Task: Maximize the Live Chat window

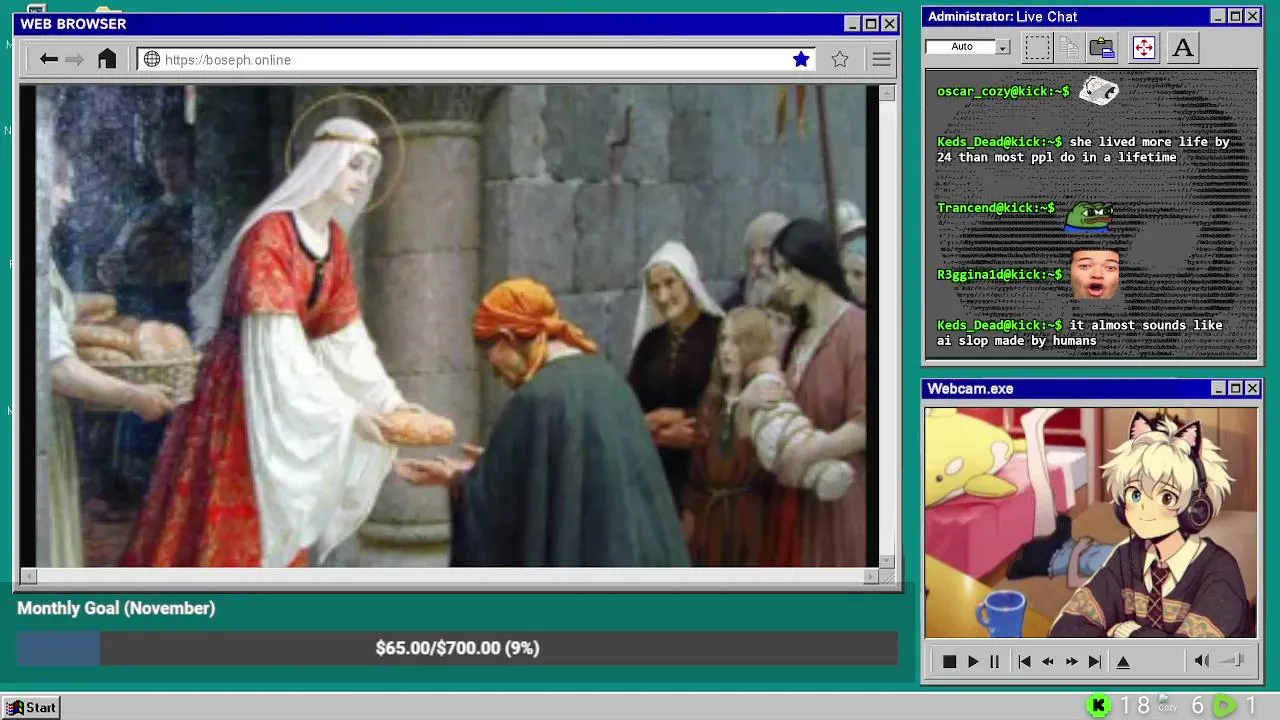Action: pos(1235,16)
